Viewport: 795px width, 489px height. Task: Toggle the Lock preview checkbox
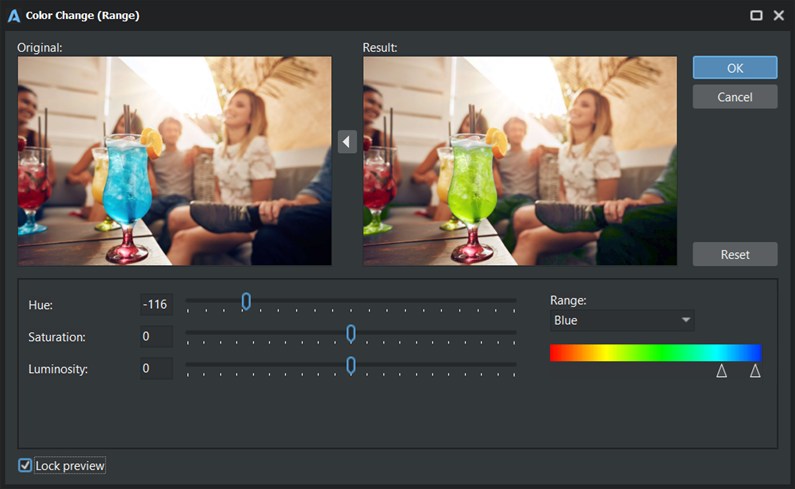[25, 465]
